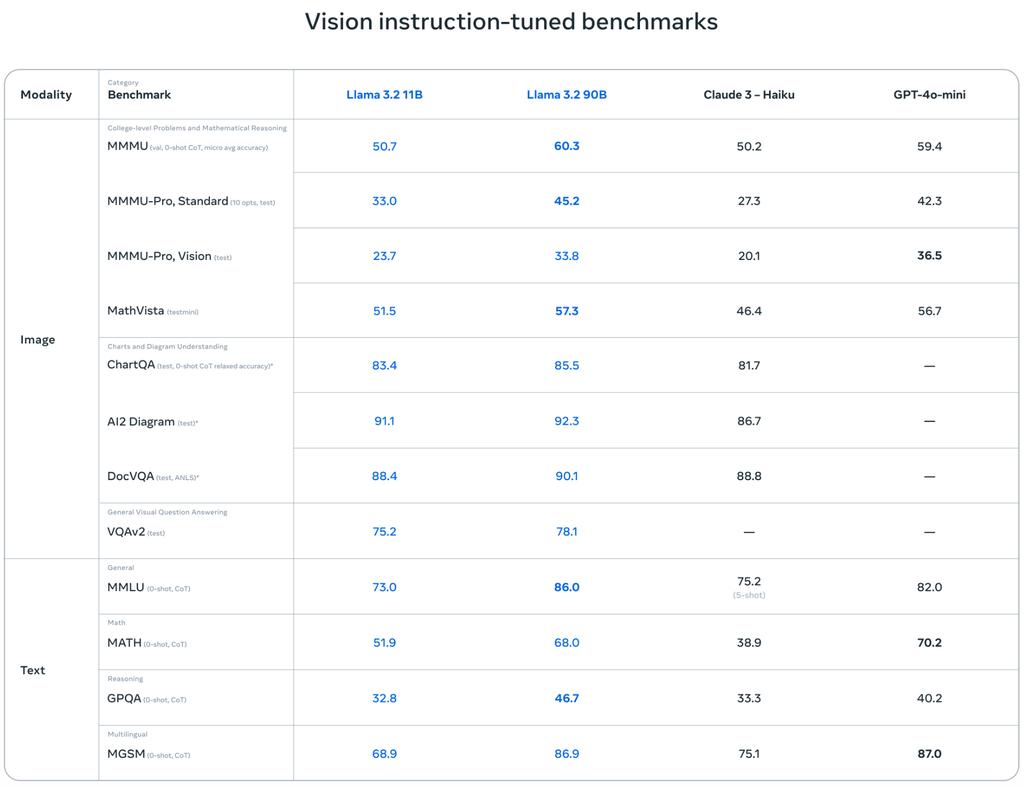Screen dimensions: 1024x785
Task: Click the AI2 Diagram benchmark label
Action: click(141, 422)
